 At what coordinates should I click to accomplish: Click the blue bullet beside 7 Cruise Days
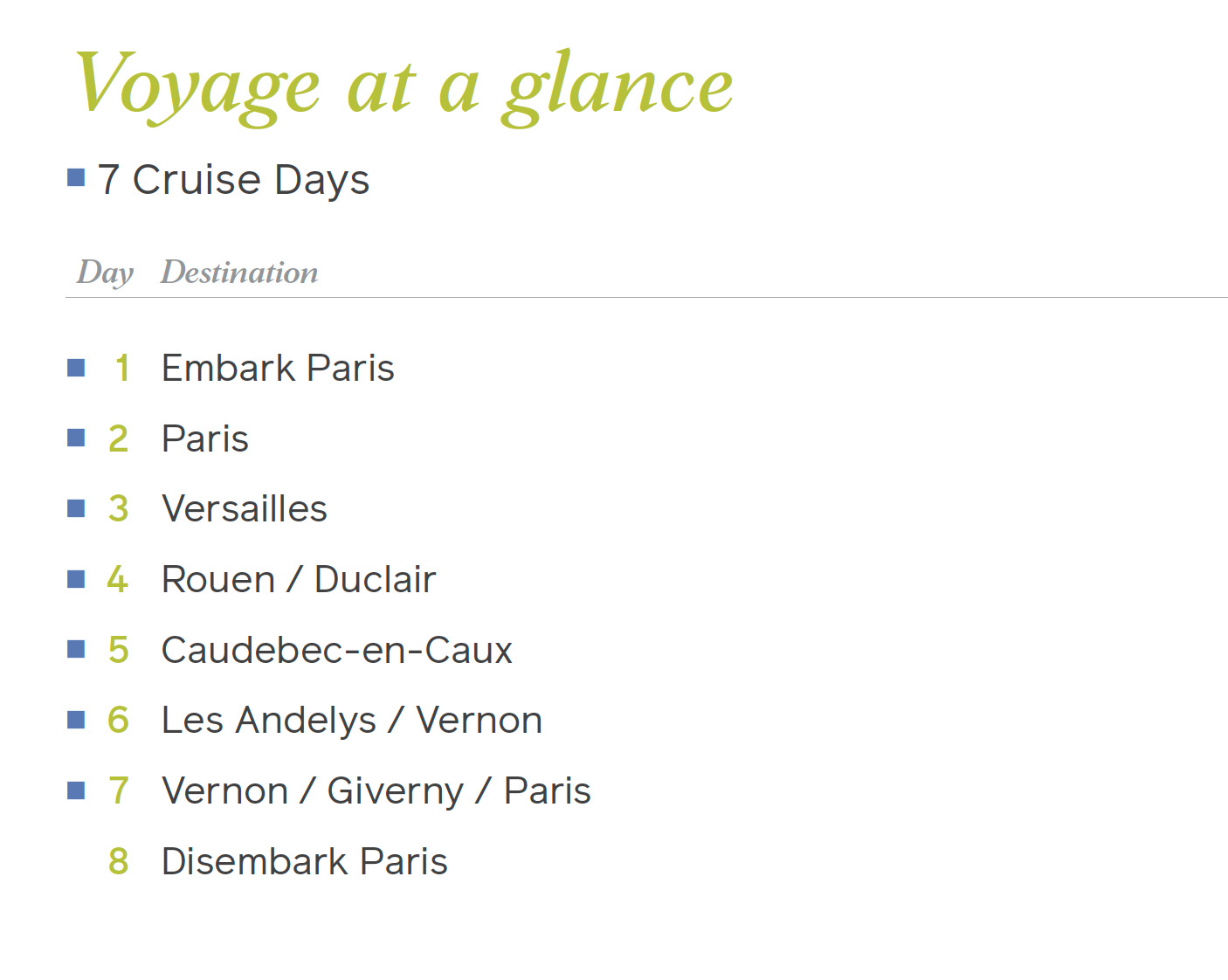(x=76, y=178)
